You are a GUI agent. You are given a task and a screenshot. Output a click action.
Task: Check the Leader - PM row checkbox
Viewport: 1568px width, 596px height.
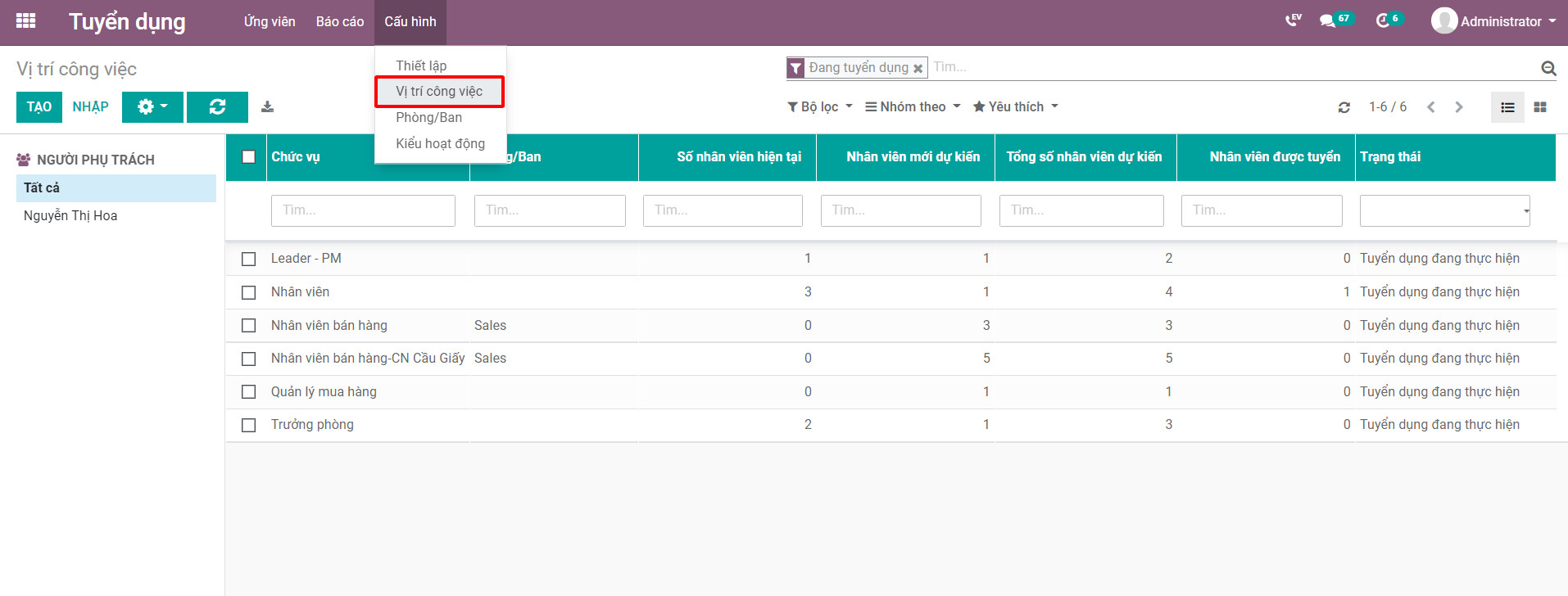tap(248, 259)
